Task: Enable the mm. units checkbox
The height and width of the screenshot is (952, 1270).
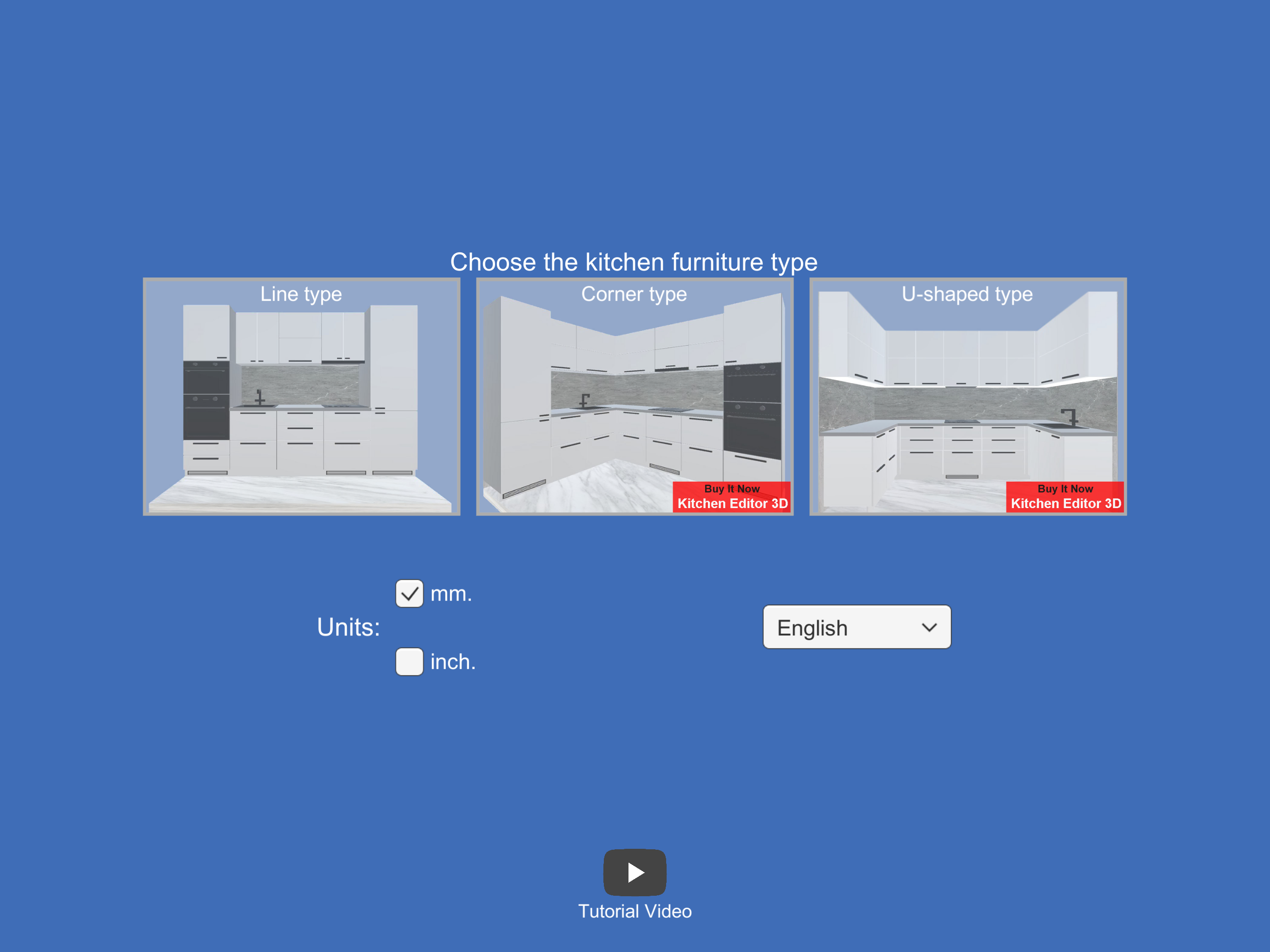Action: (x=410, y=594)
